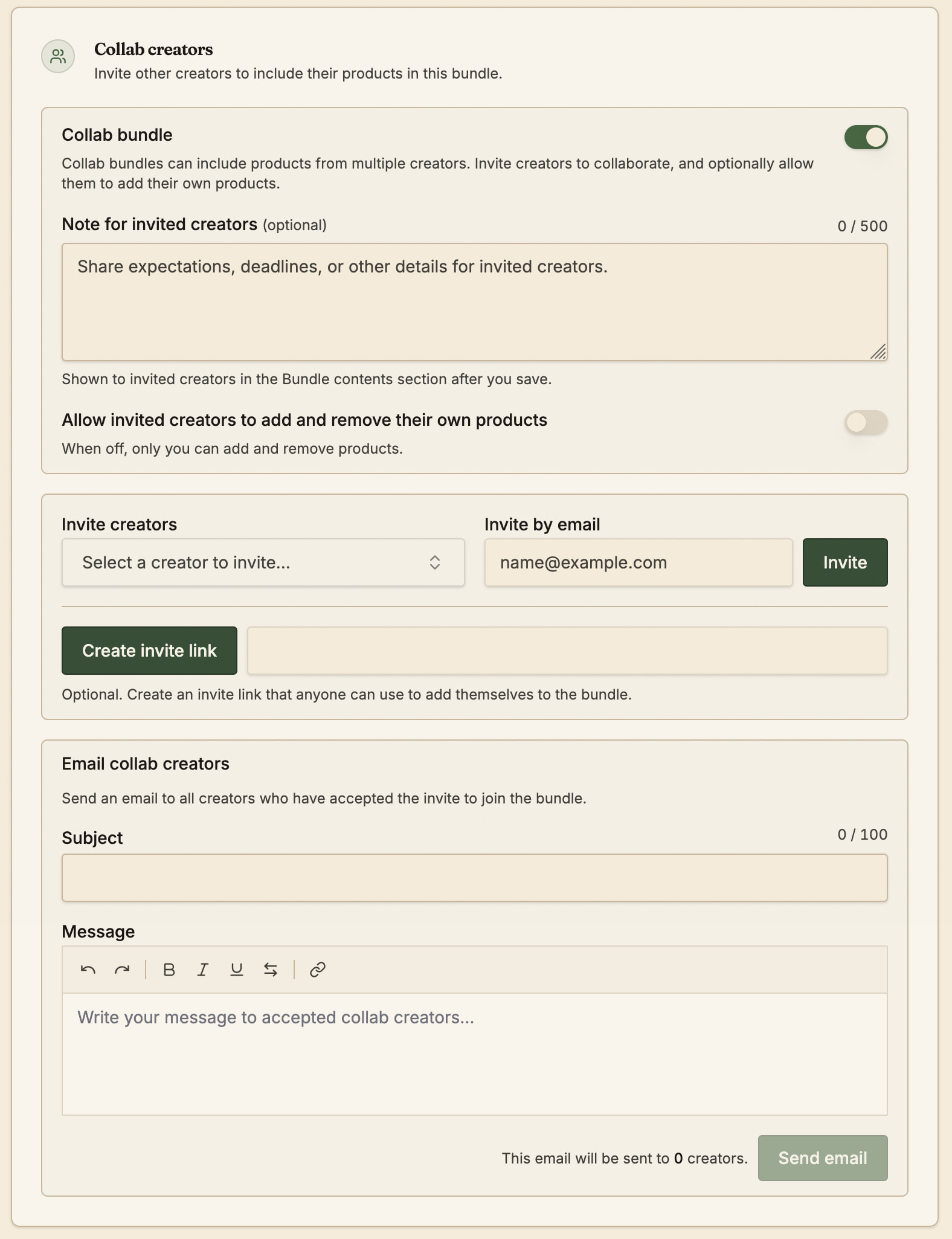Click the redo icon in message toolbar
This screenshot has height=1239, width=952.
point(122,970)
